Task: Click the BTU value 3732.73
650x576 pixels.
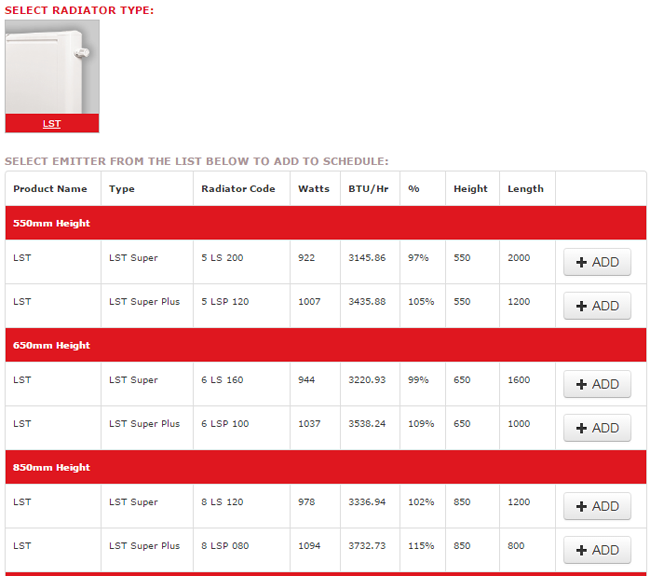Action: pos(367,546)
